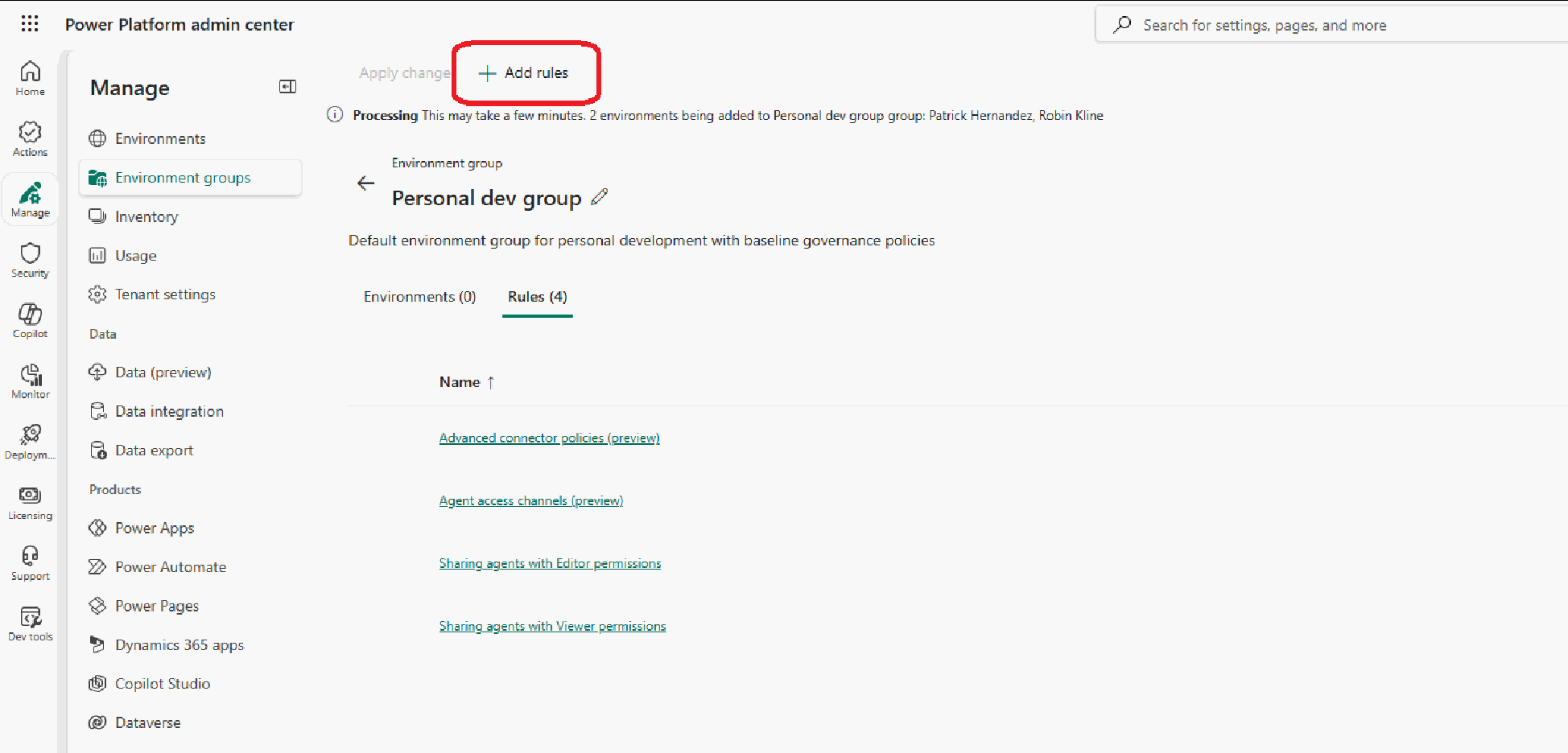1568x753 pixels.
Task: Collapse the Manage navigation pane
Action: click(x=287, y=87)
